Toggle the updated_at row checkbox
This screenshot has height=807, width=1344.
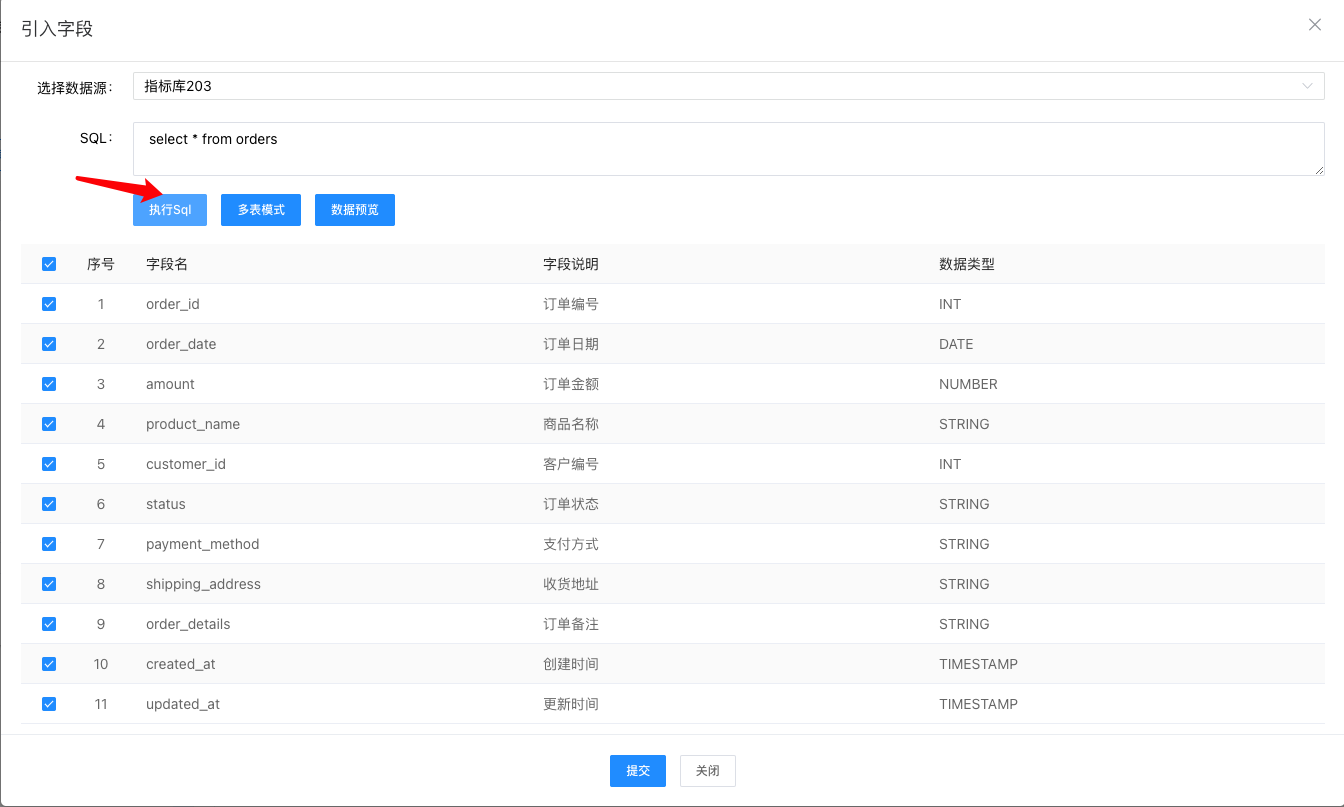(49, 704)
